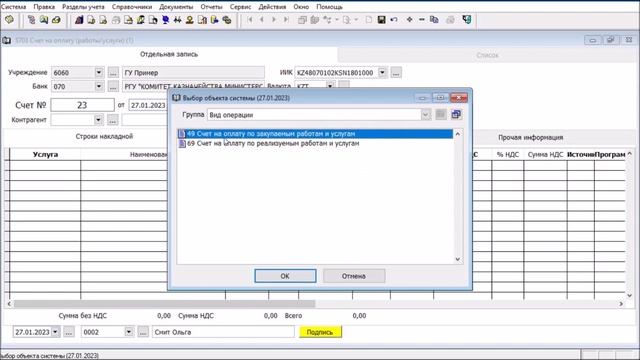
Task: Open the Окно menu
Action: tap(301, 7)
